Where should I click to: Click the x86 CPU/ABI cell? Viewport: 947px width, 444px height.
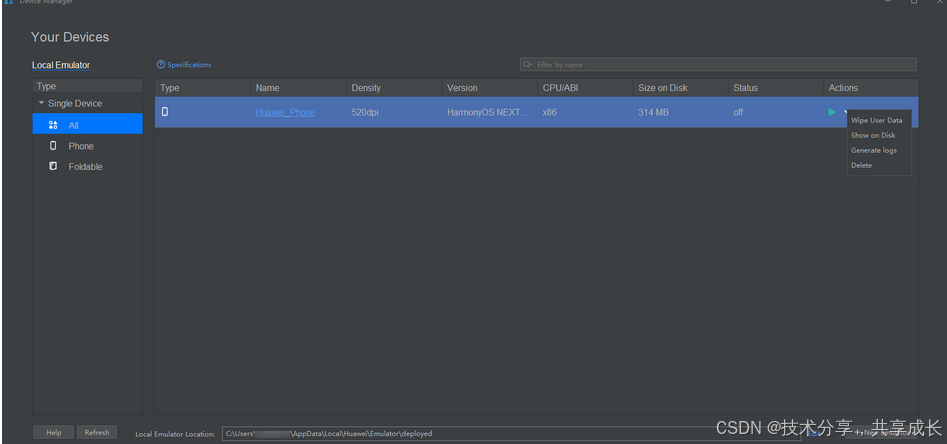pos(550,112)
